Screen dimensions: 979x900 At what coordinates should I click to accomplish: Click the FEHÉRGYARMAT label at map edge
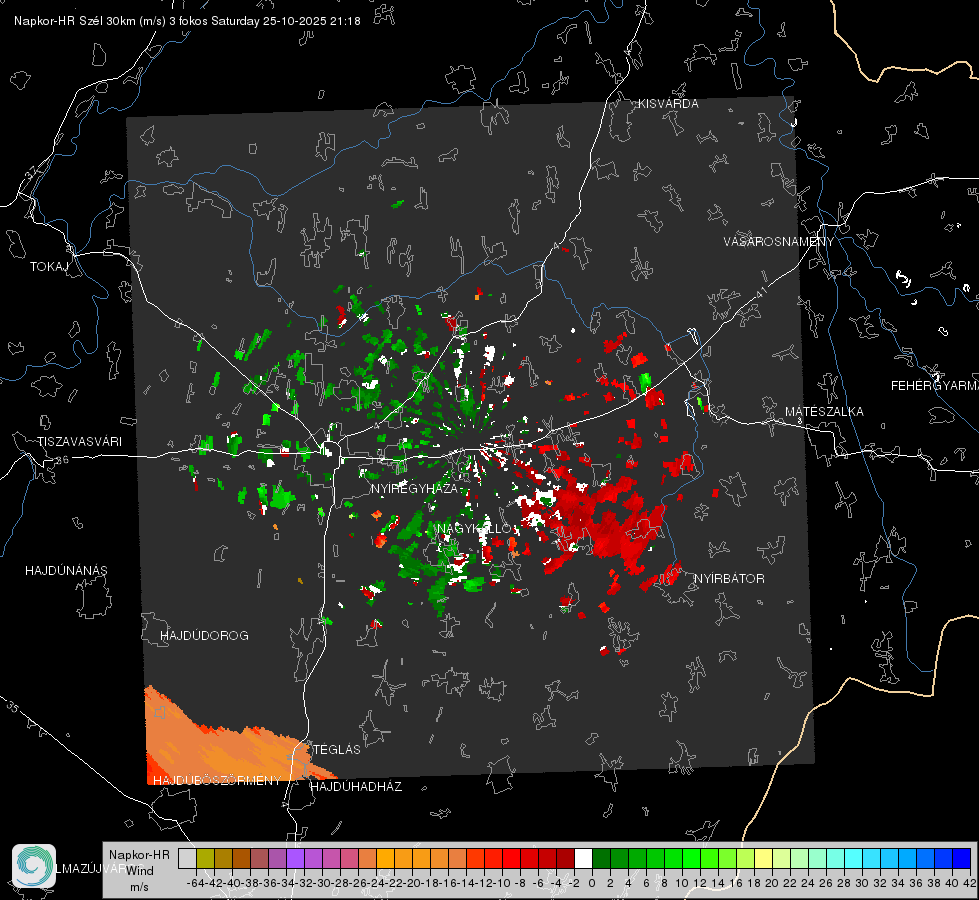point(935,386)
